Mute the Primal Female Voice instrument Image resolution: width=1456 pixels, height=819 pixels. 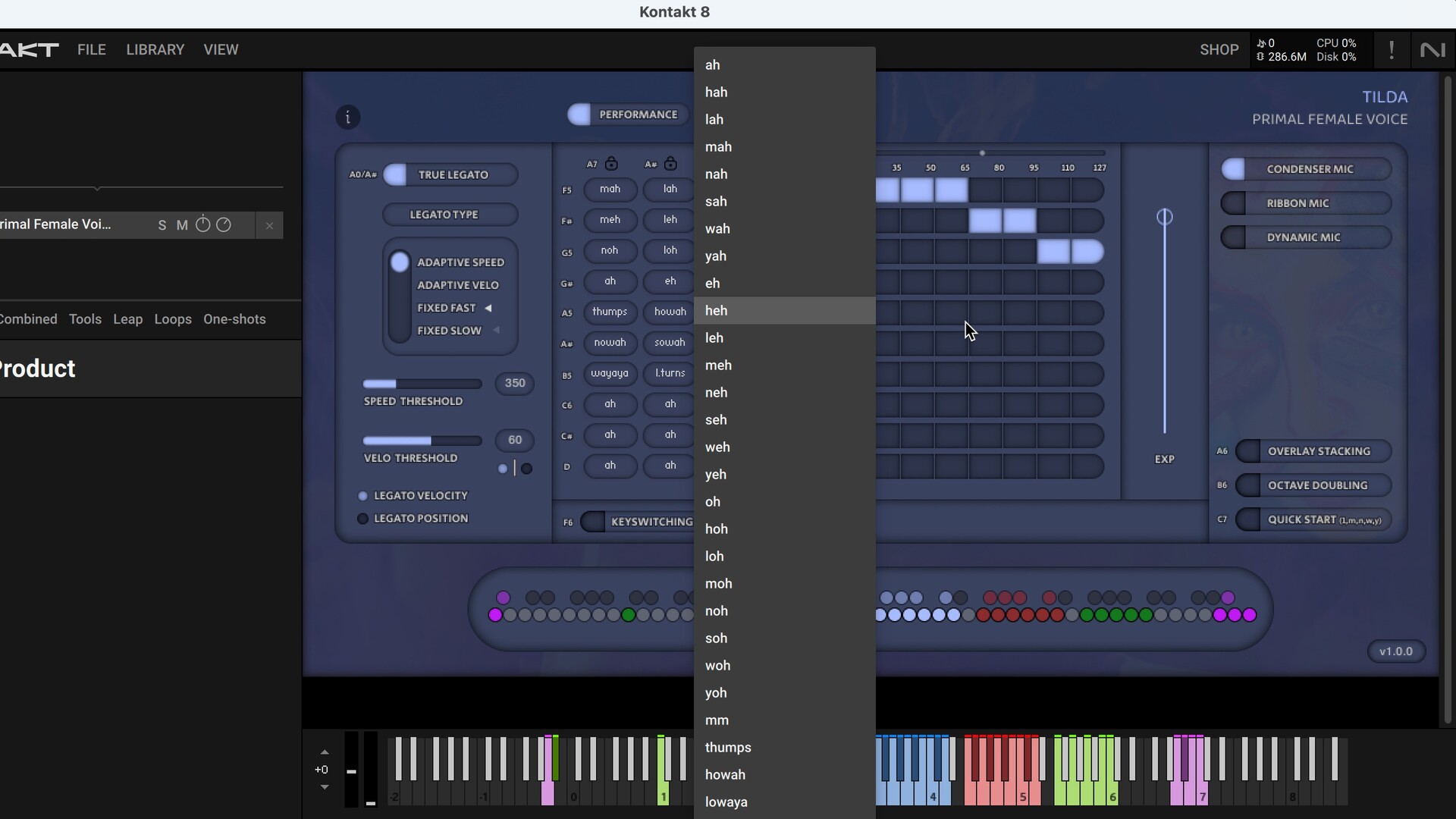[x=182, y=225]
